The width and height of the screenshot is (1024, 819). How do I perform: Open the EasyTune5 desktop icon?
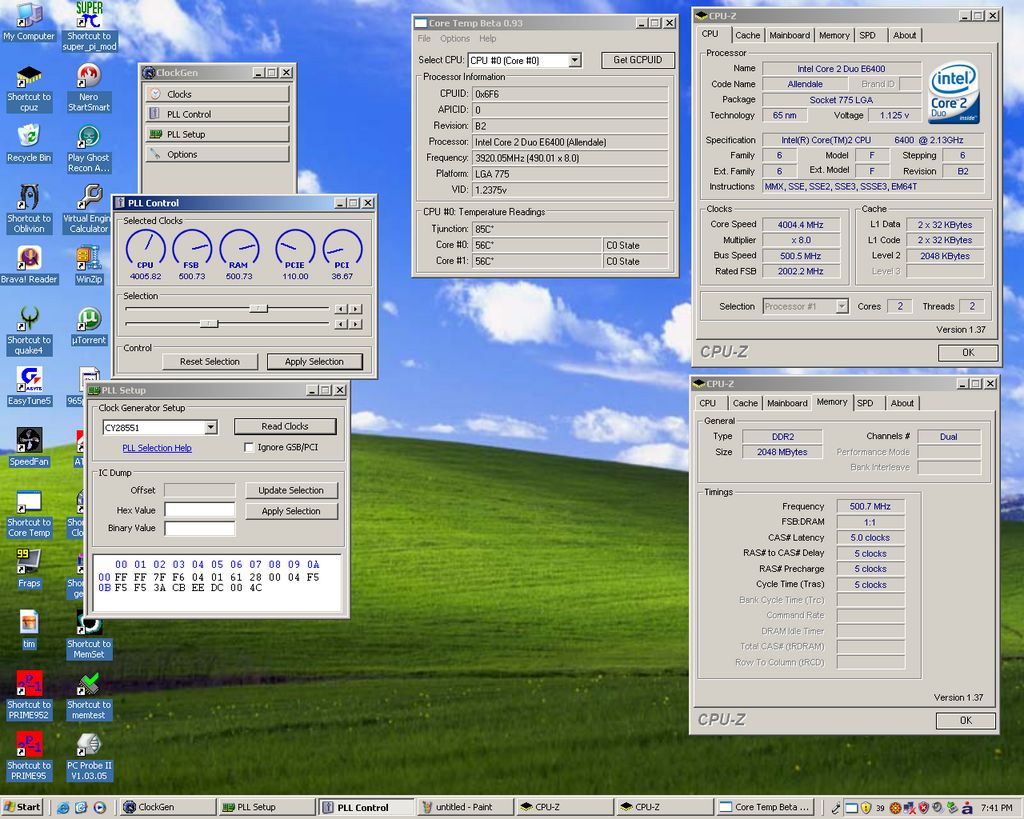[29, 380]
